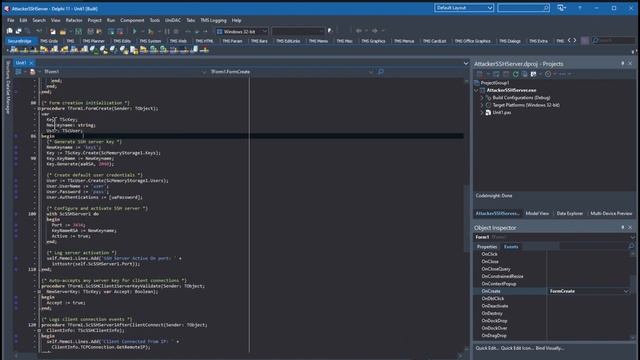Click the Refresh icon in Projects toolbar
This screenshot has height=360, width=640.
tap(516, 74)
